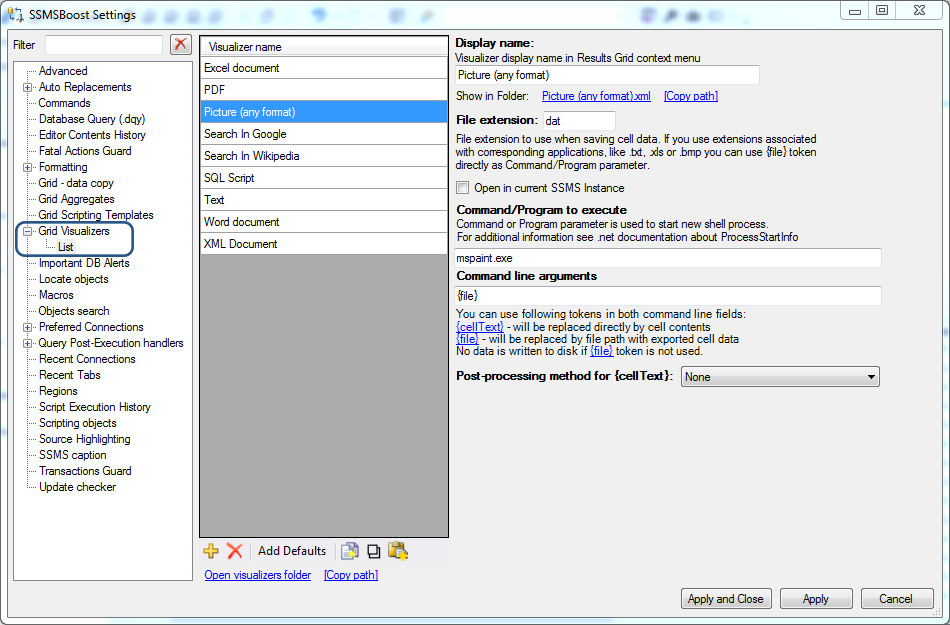Add a new visualizer with the plus icon

(211, 551)
